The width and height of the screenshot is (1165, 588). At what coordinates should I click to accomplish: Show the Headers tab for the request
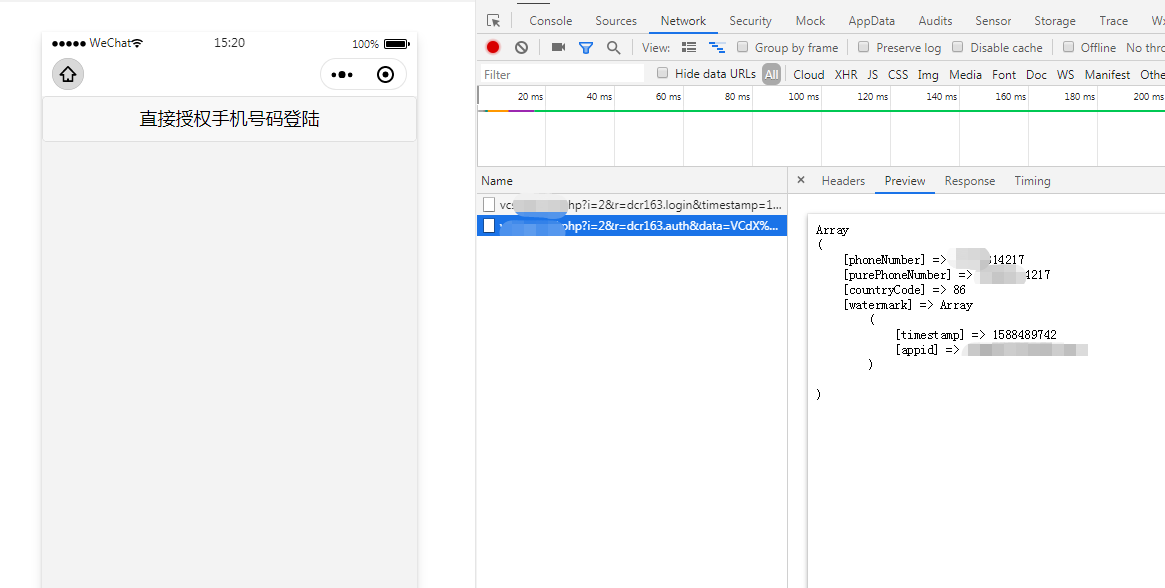click(x=843, y=181)
